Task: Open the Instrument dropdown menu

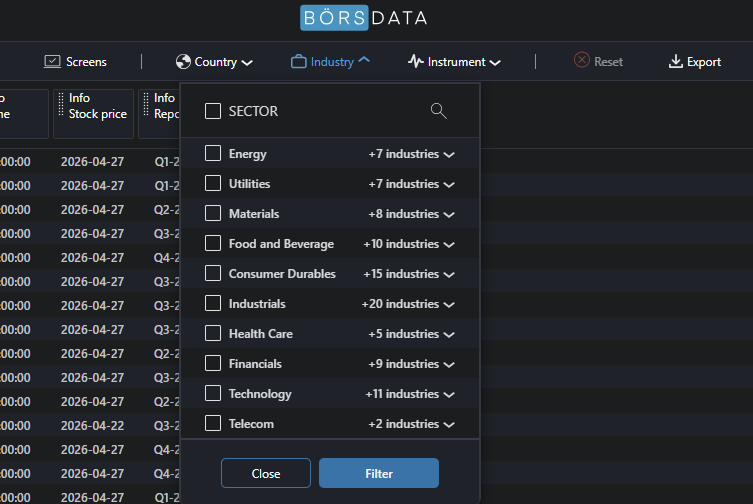Action: point(454,61)
